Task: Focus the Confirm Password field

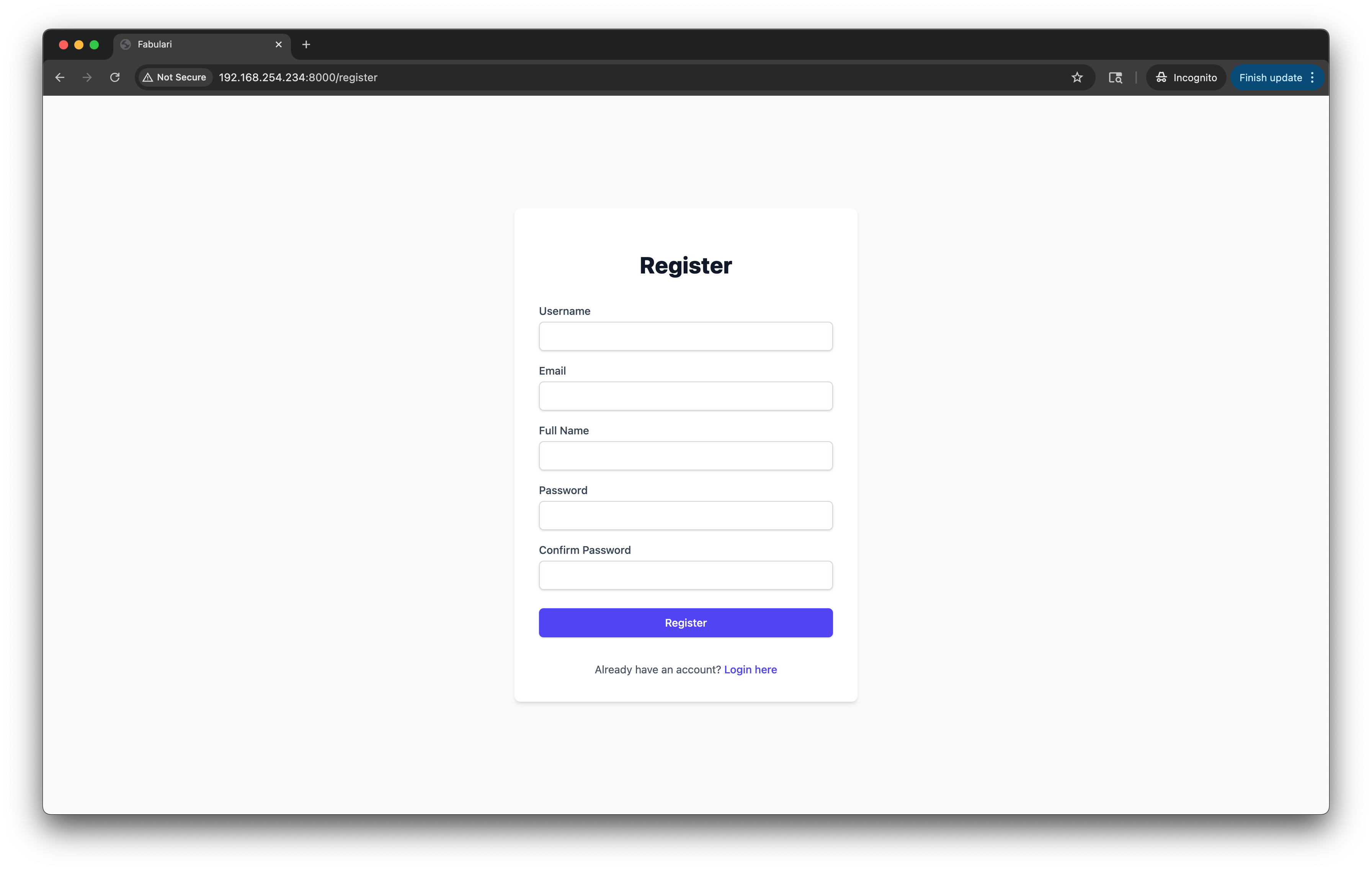Action: (686, 576)
